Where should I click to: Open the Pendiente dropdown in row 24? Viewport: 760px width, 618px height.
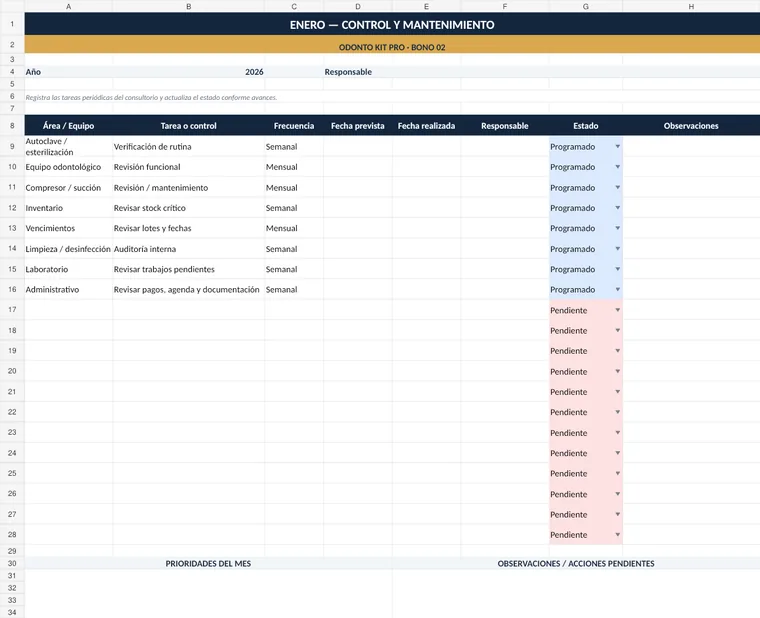(x=618, y=453)
